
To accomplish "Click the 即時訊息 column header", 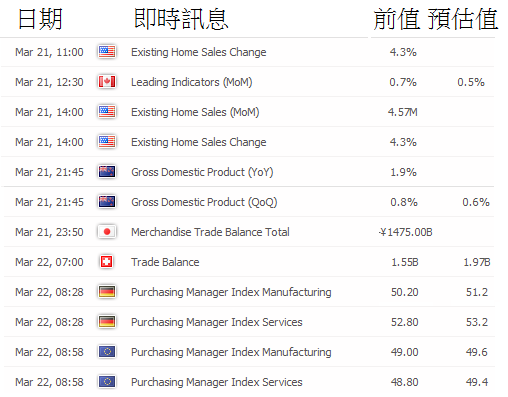I will click(x=181, y=19).
